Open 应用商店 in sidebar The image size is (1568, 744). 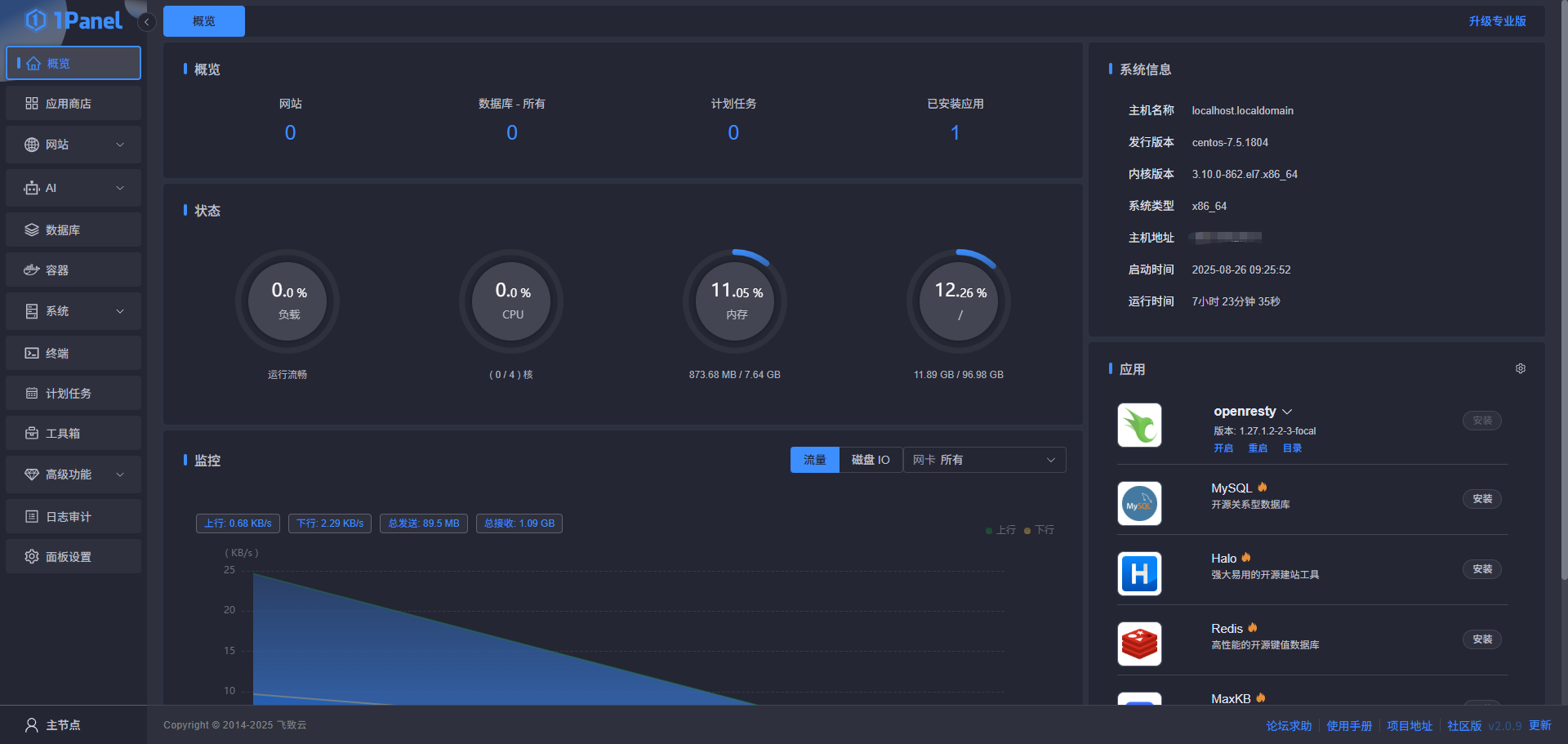pos(73,104)
